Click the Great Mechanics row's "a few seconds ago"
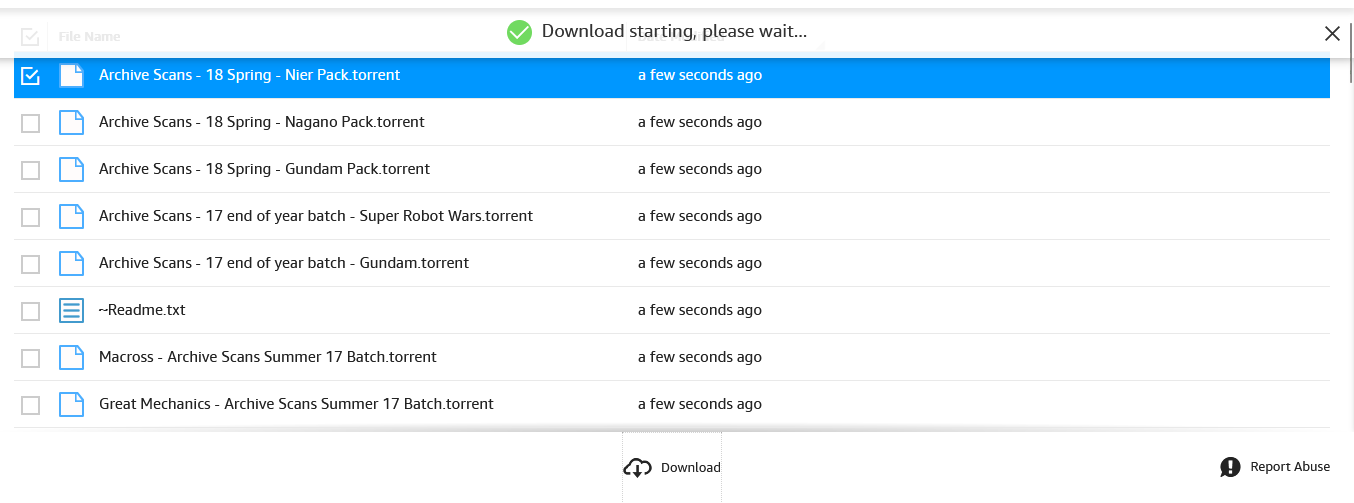This screenshot has height=503, width=1354. (x=700, y=404)
